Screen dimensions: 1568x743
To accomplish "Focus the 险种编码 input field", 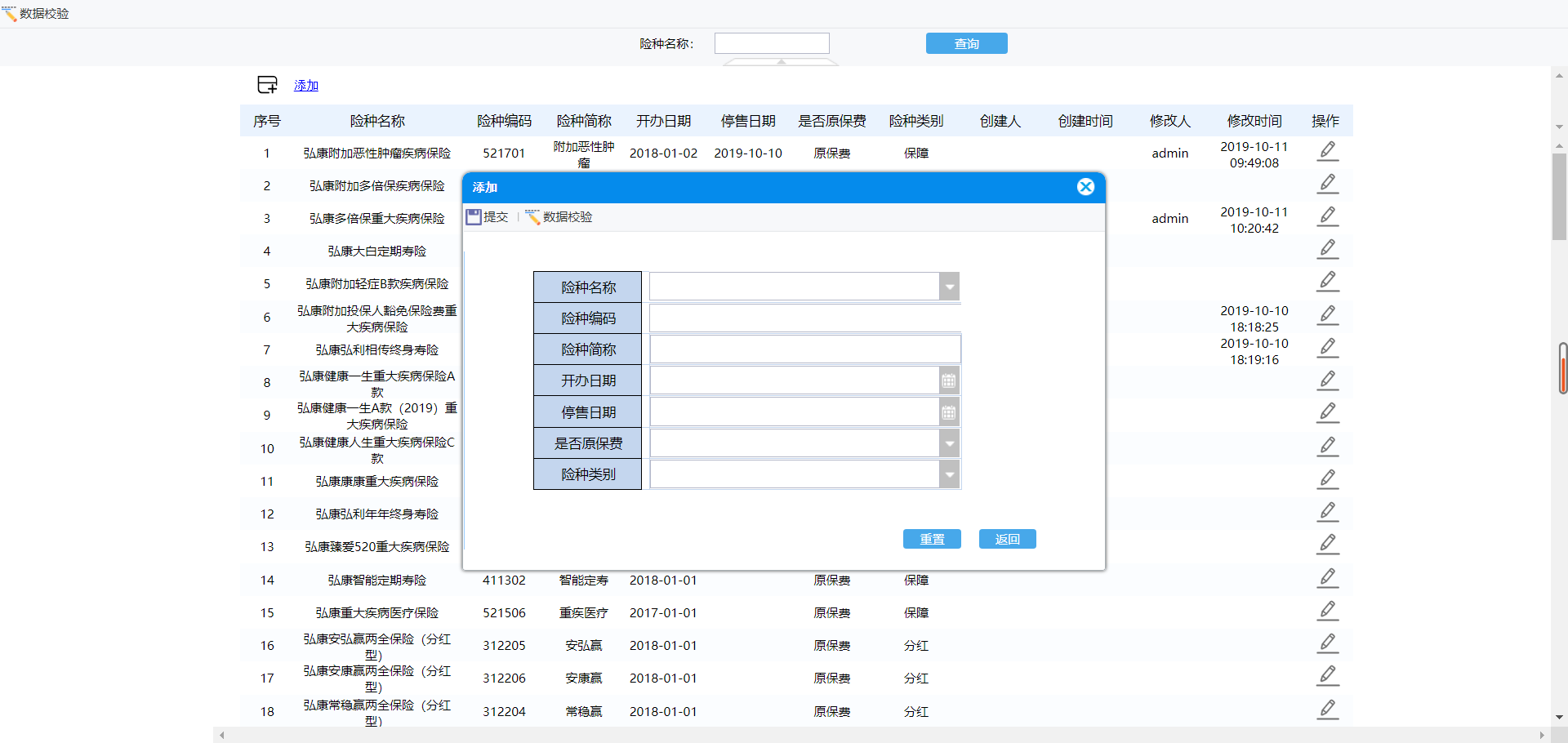I will pos(805,318).
